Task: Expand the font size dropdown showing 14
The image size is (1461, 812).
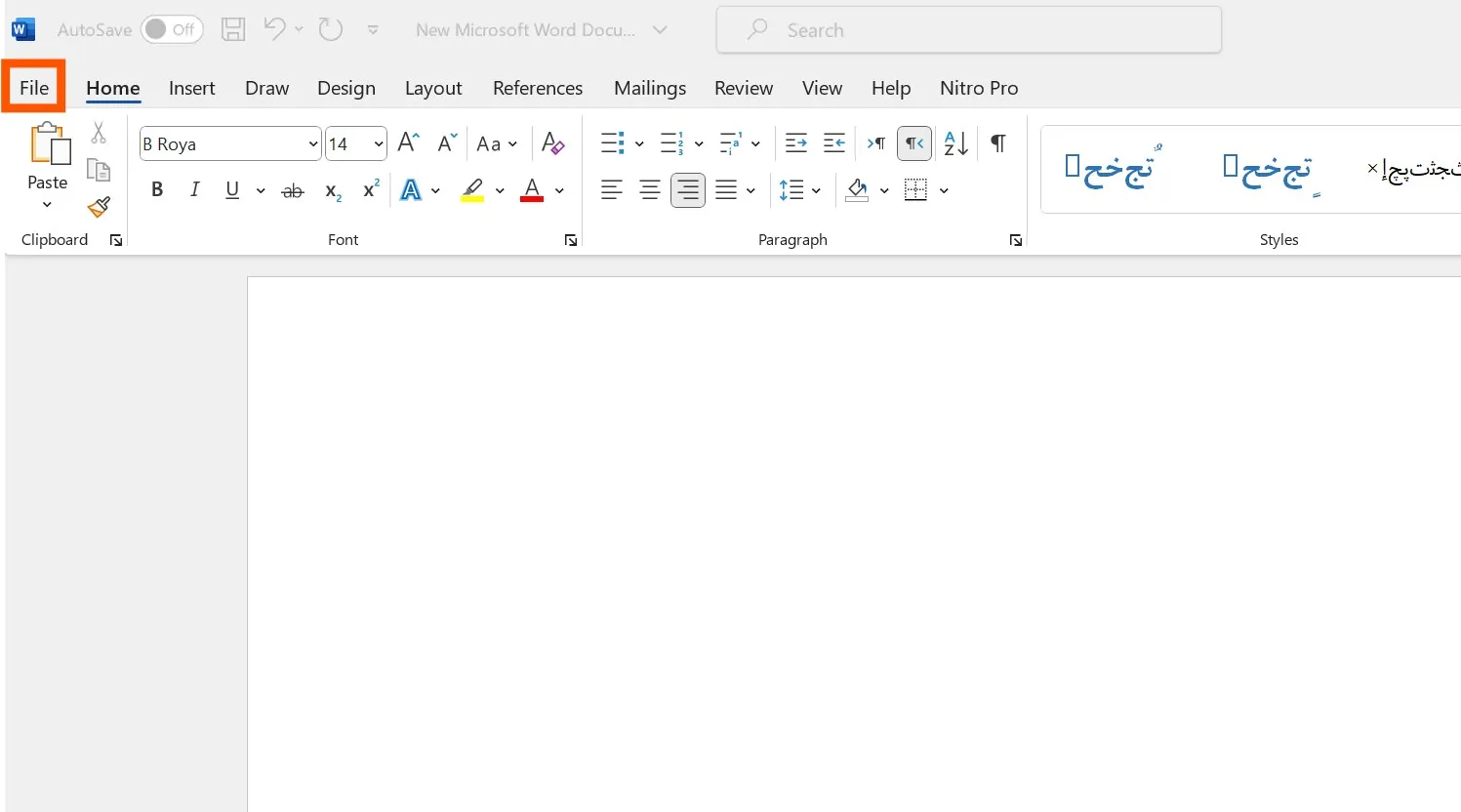Action: (x=378, y=144)
